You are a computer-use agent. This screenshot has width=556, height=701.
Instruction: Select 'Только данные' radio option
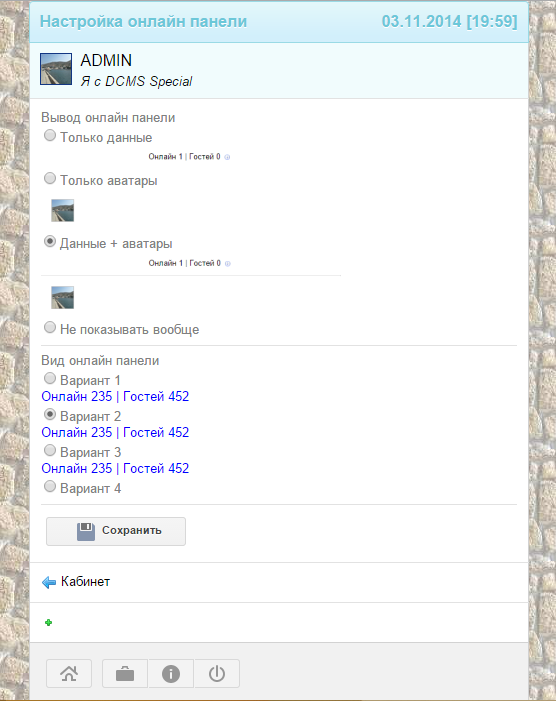[x=50, y=135]
